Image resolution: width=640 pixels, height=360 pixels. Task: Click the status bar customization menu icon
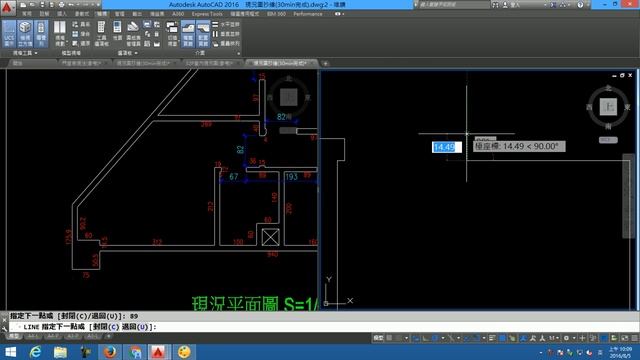635,338
